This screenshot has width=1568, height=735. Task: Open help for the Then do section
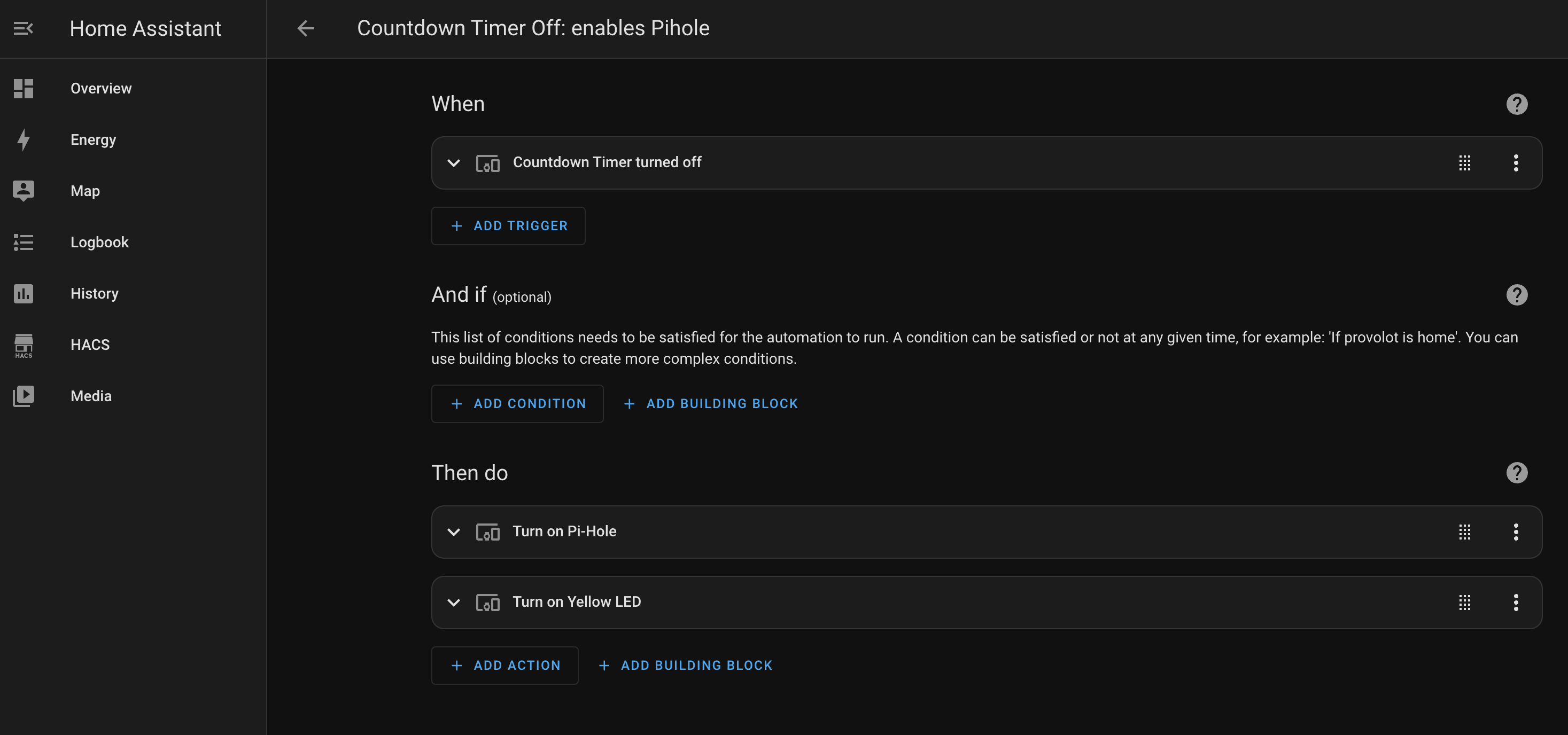pyautogui.click(x=1516, y=473)
